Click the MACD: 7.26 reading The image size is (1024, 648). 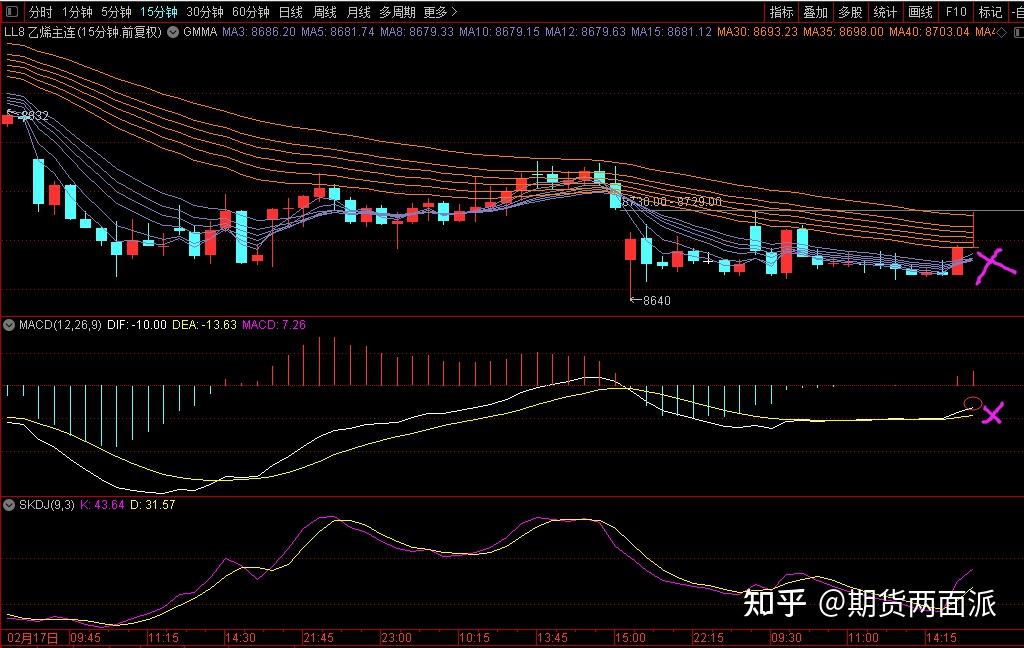[274, 325]
